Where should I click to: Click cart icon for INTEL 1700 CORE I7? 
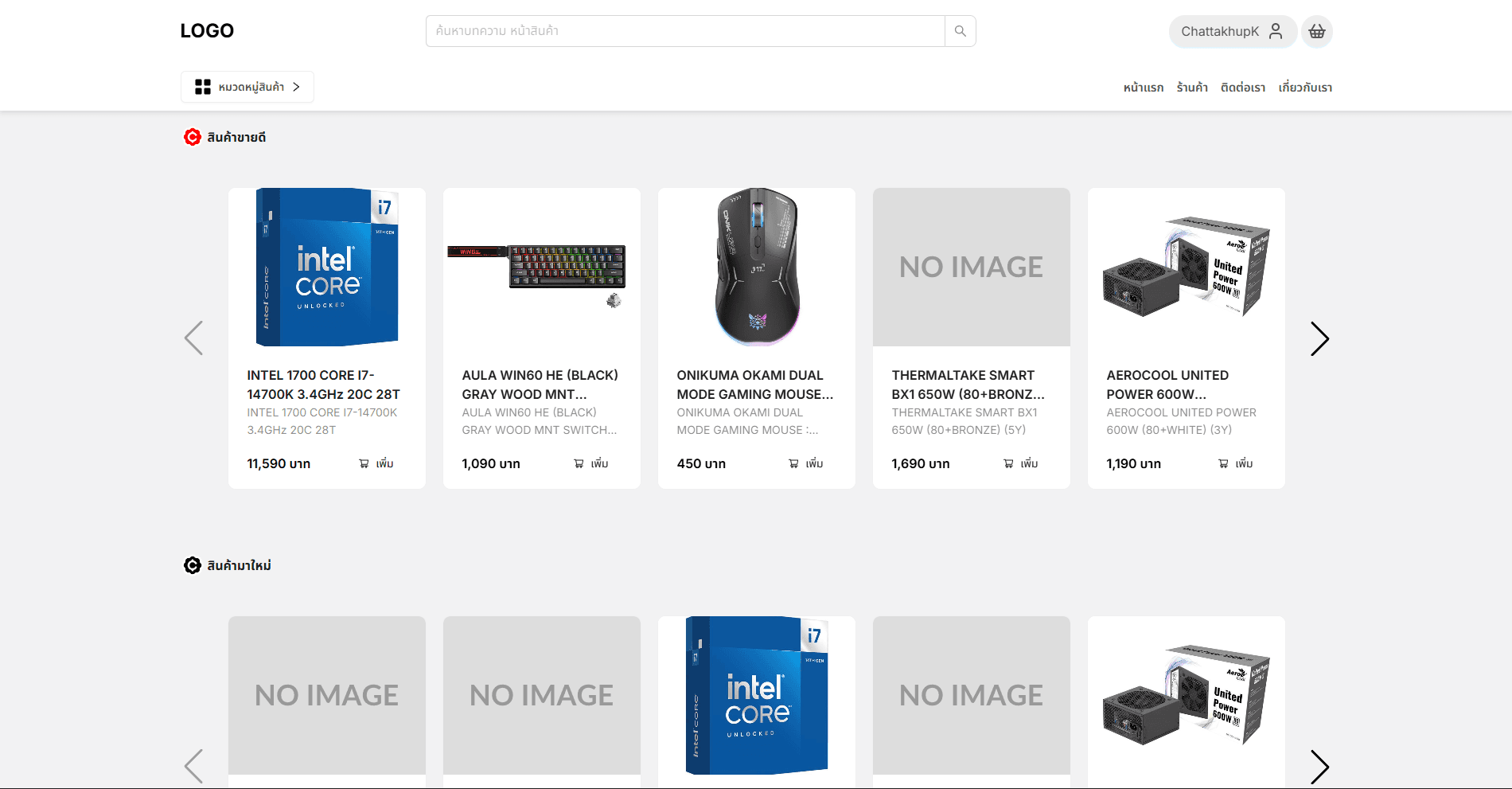364,463
